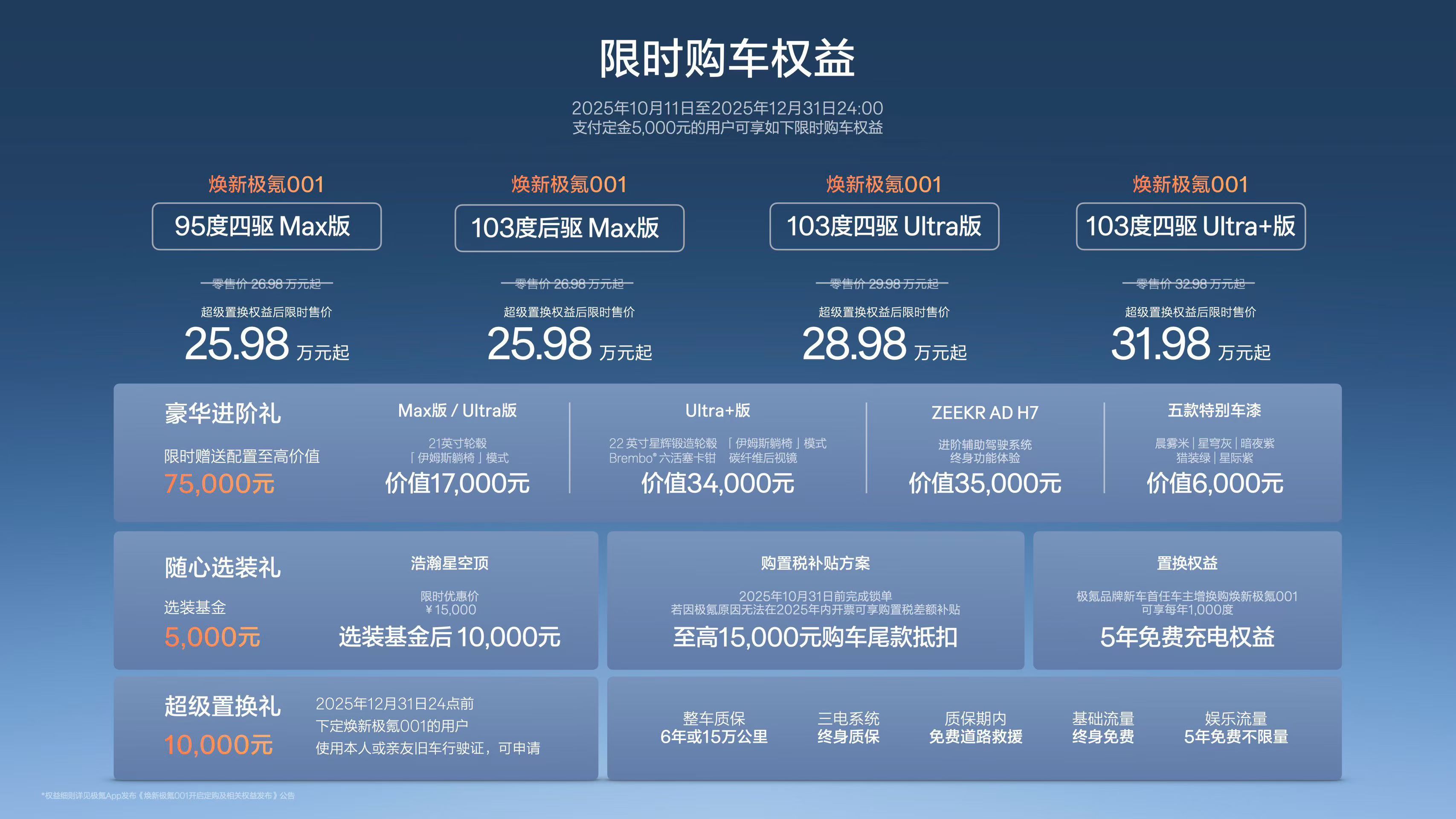Click the orange 75,000元 amount

click(x=219, y=484)
